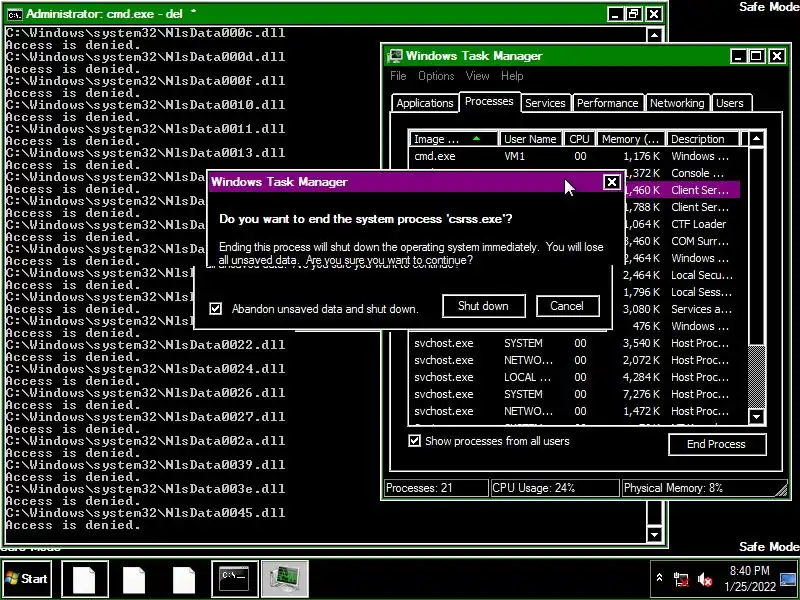The height and width of the screenshot is (600, 800).
Task: Close the csrss.exe confirmation dialog
Action: [612, 182]
